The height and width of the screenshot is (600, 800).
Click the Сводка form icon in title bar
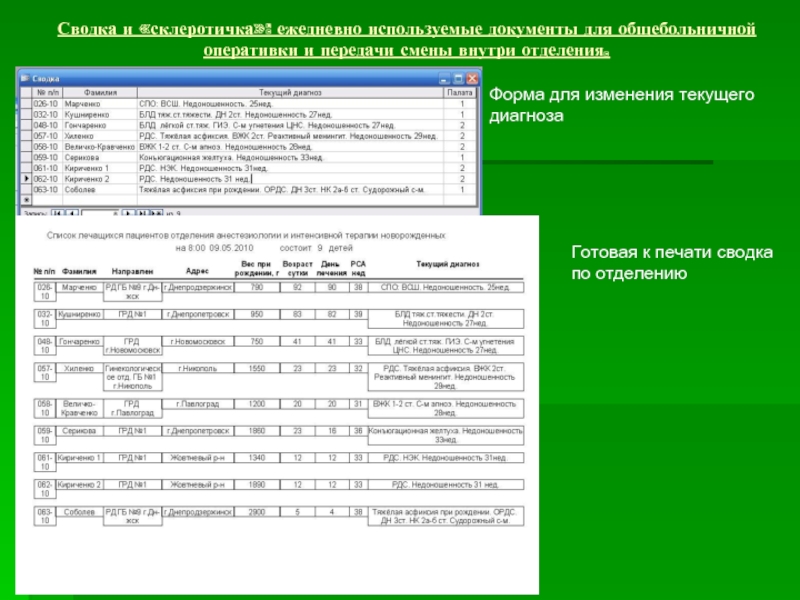click(x=24, y=79)
